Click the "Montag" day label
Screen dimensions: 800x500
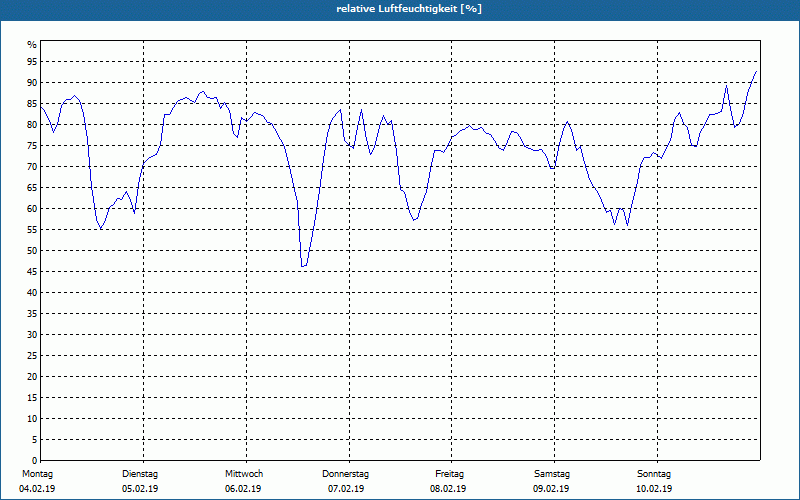pos(37,474)
